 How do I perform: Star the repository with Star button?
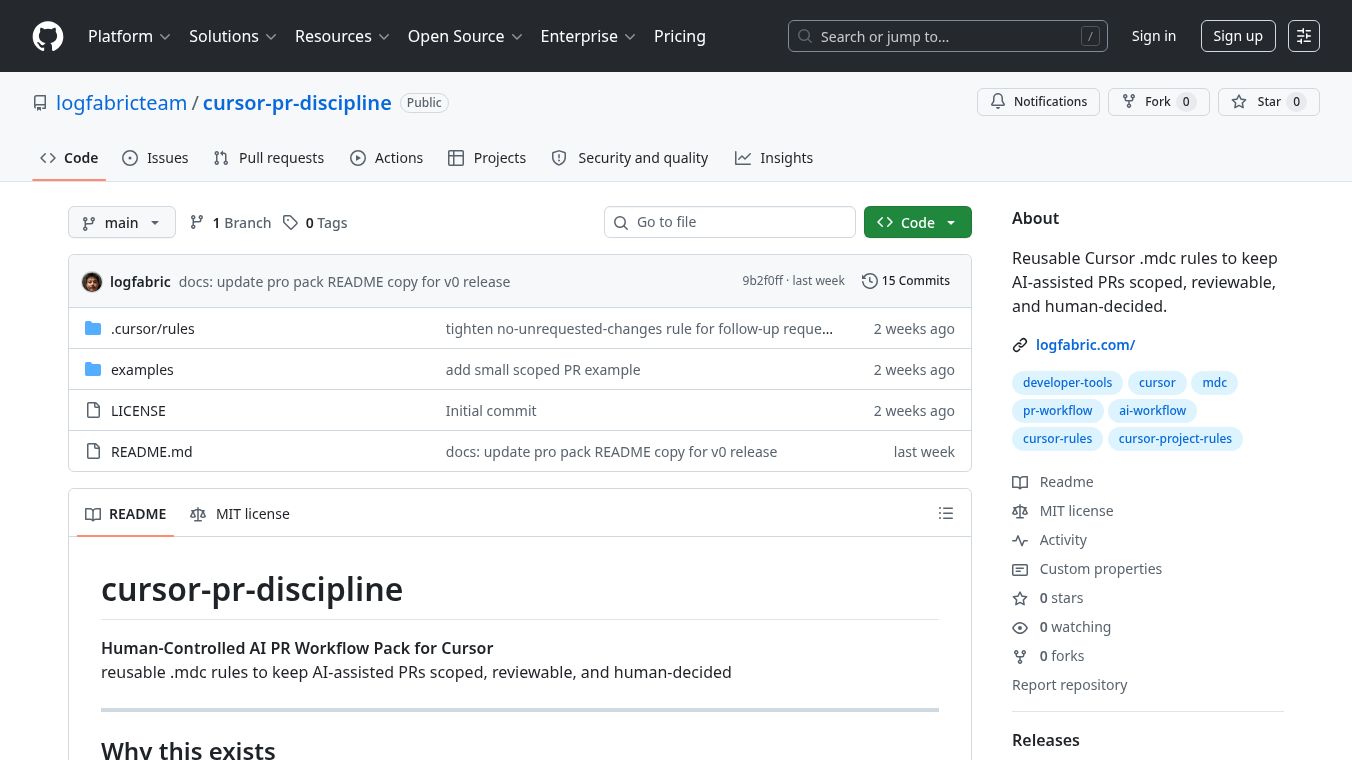(x=1269, y=102)
